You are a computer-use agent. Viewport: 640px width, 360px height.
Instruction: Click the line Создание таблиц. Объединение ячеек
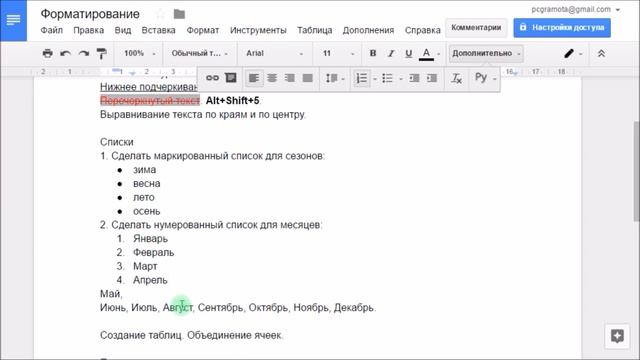pos(191,335)
